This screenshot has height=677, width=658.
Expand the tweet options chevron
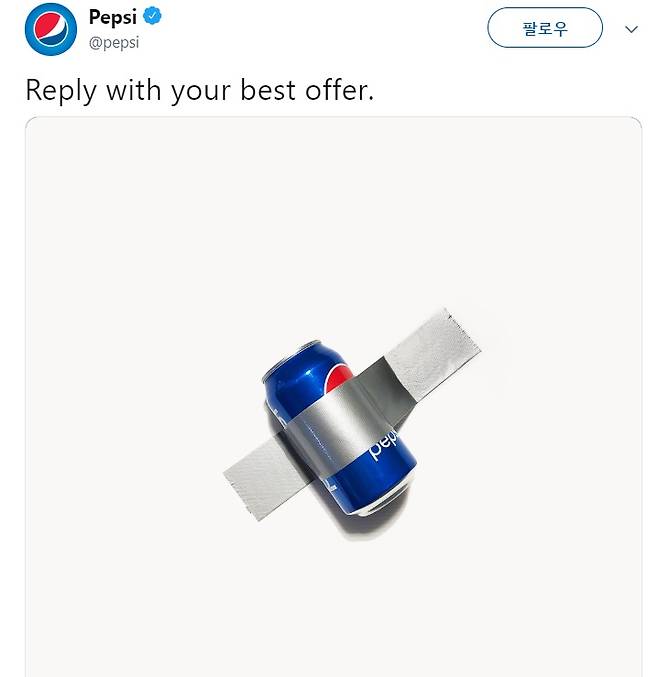[631, 29]
